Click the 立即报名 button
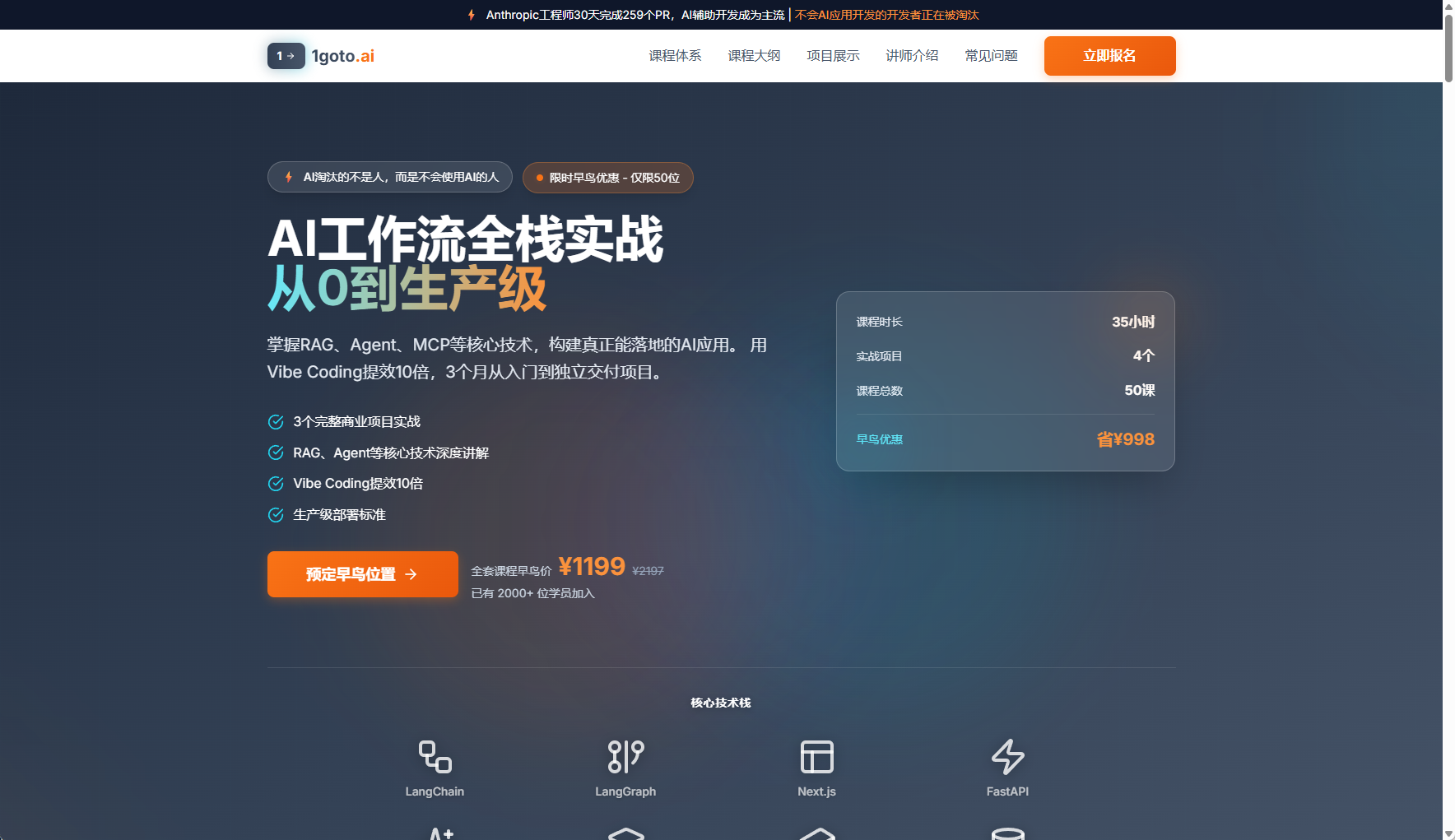Image resolution: width=1455 pixels, height=840 pixels. 1109,56
